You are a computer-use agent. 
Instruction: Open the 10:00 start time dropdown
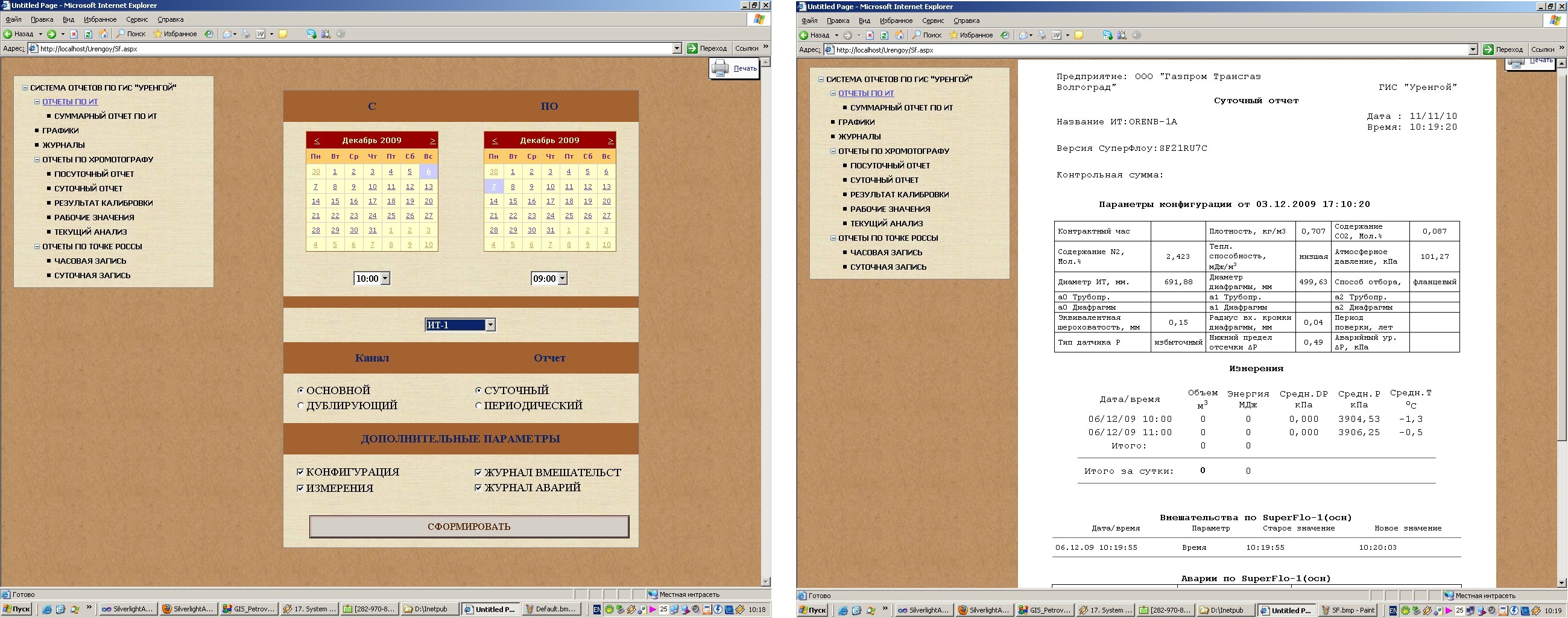coord(385,279)
